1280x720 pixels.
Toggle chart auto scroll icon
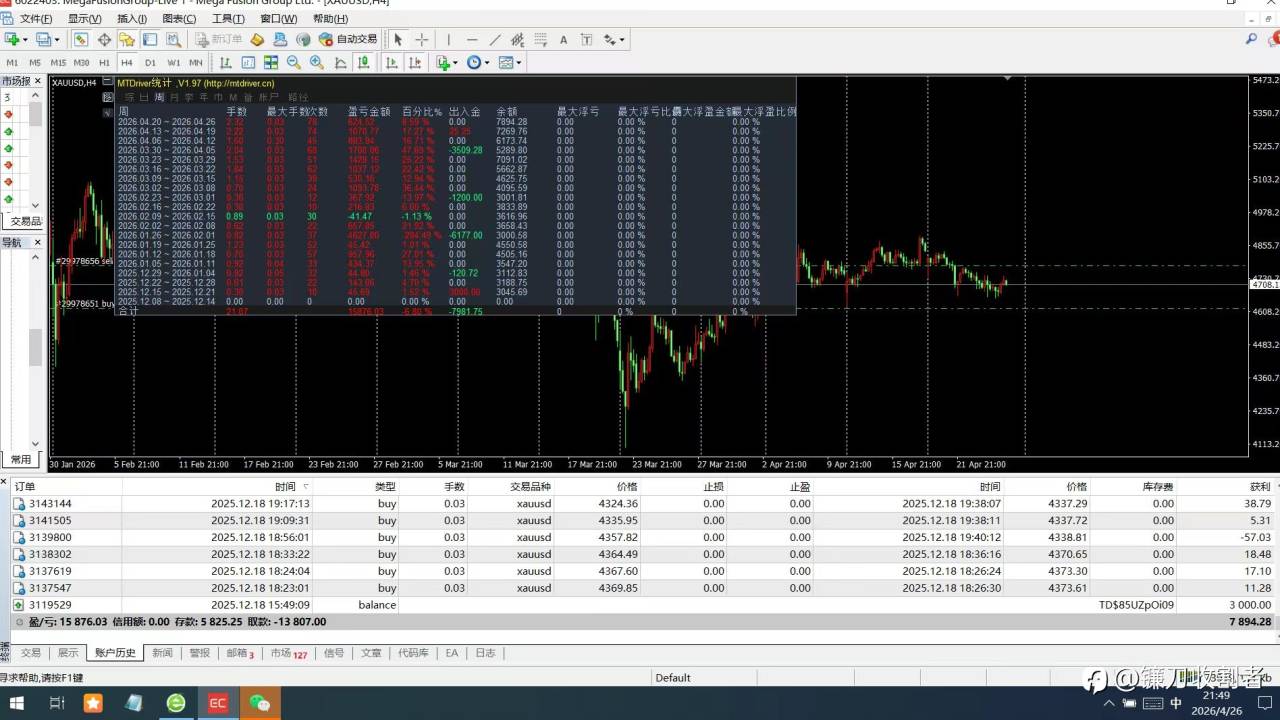pyautogui.click(x=390, y=62)
